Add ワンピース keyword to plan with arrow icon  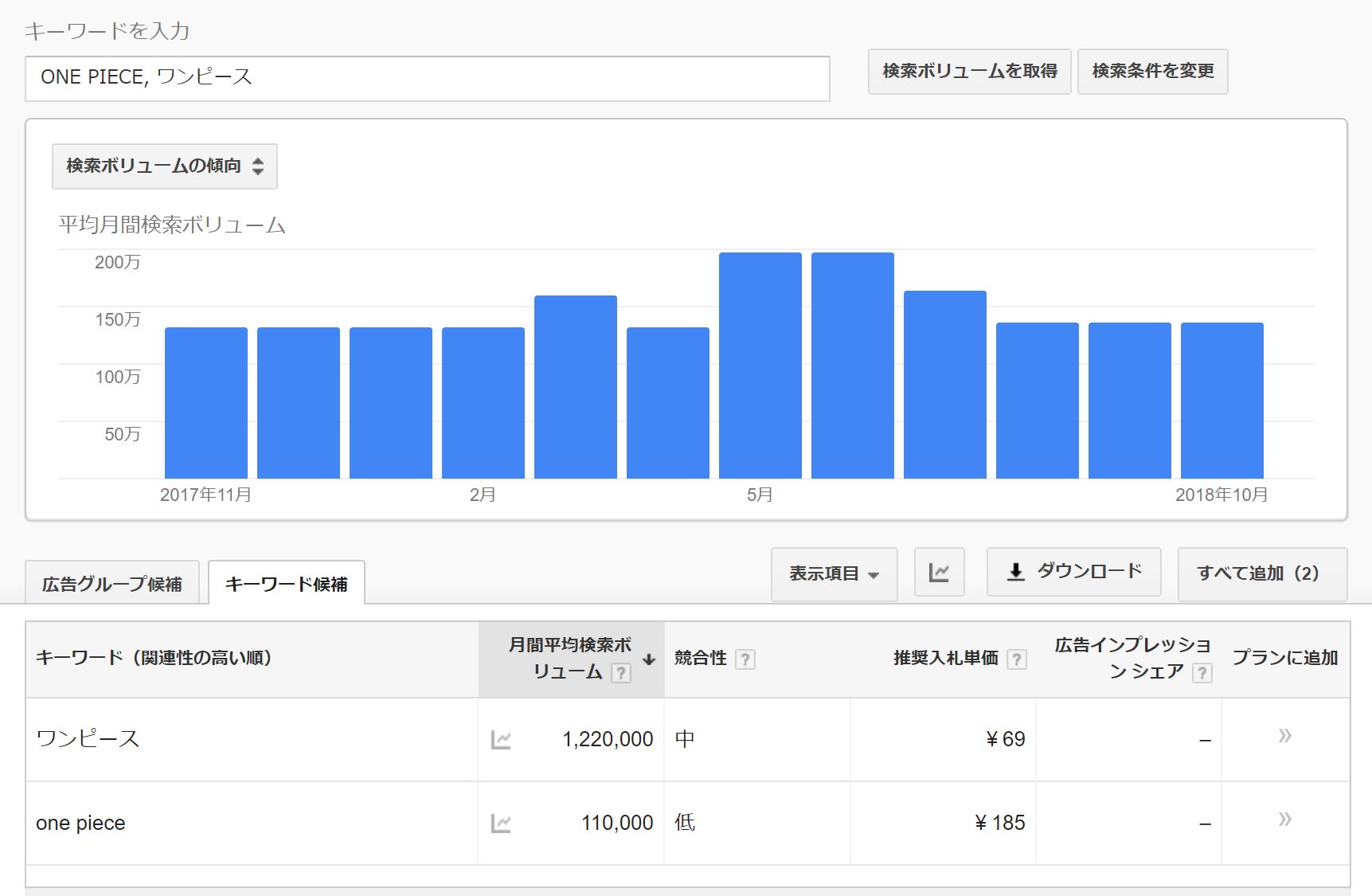pos(1284,736)
